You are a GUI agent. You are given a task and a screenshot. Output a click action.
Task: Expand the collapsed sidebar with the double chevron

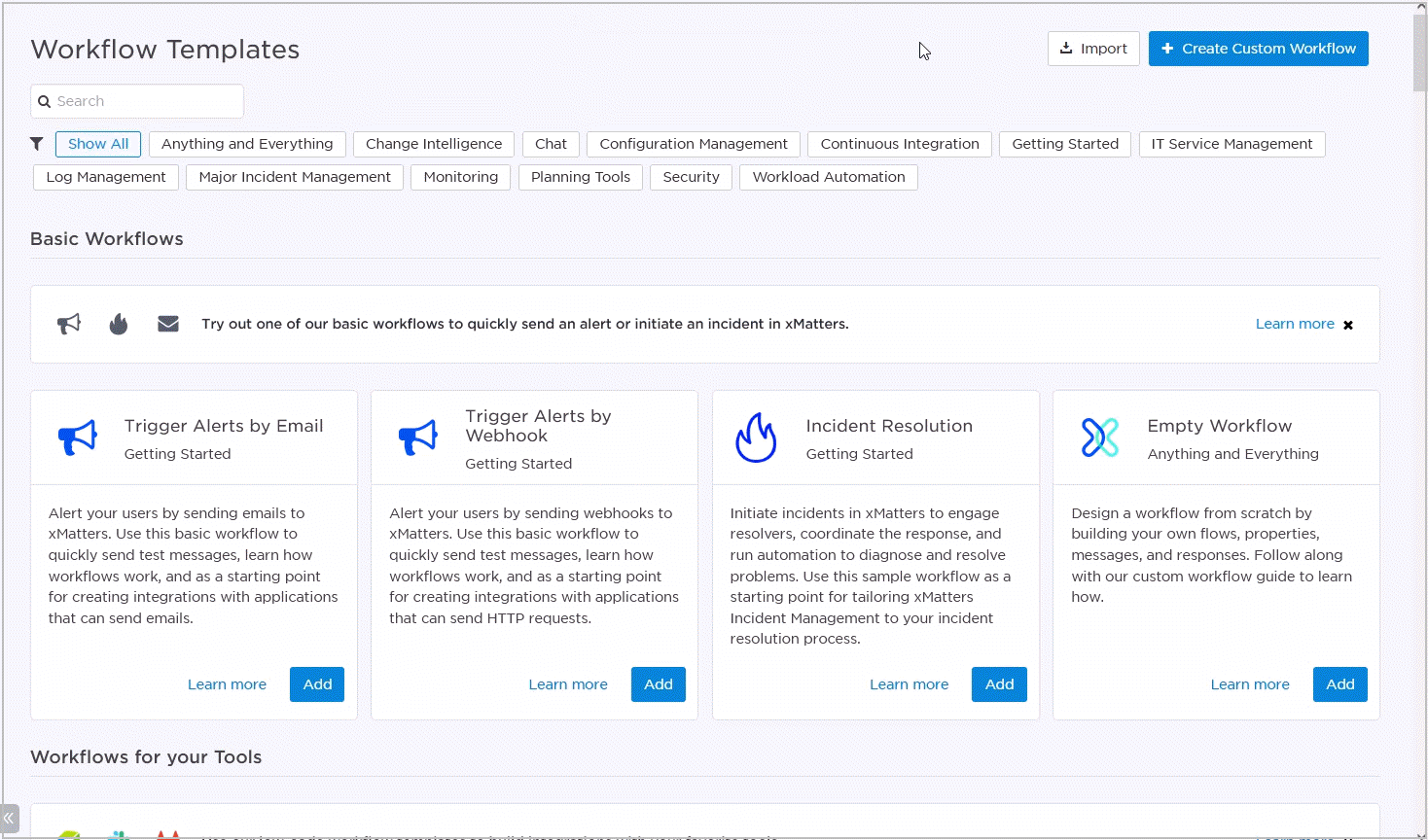[x=10, y=819]
